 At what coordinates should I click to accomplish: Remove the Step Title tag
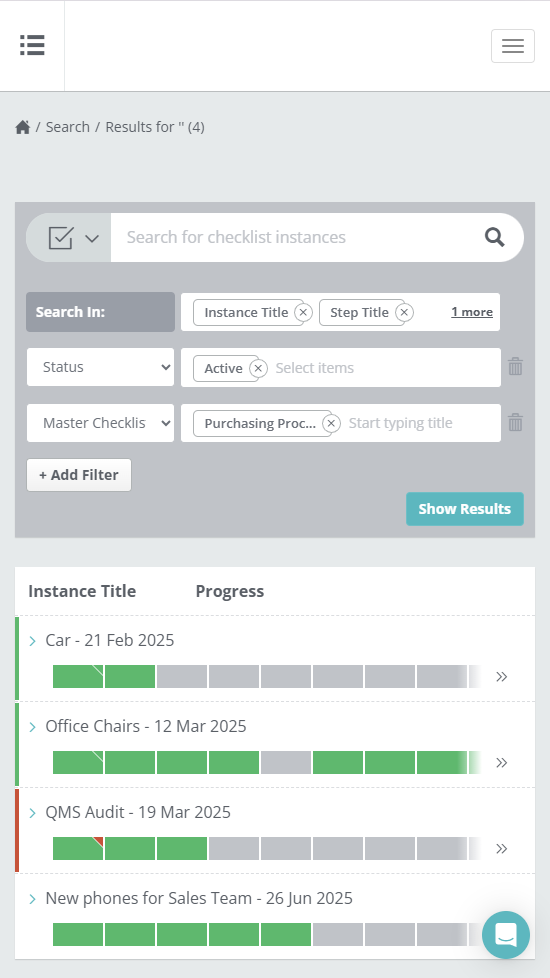pos(404,312)
